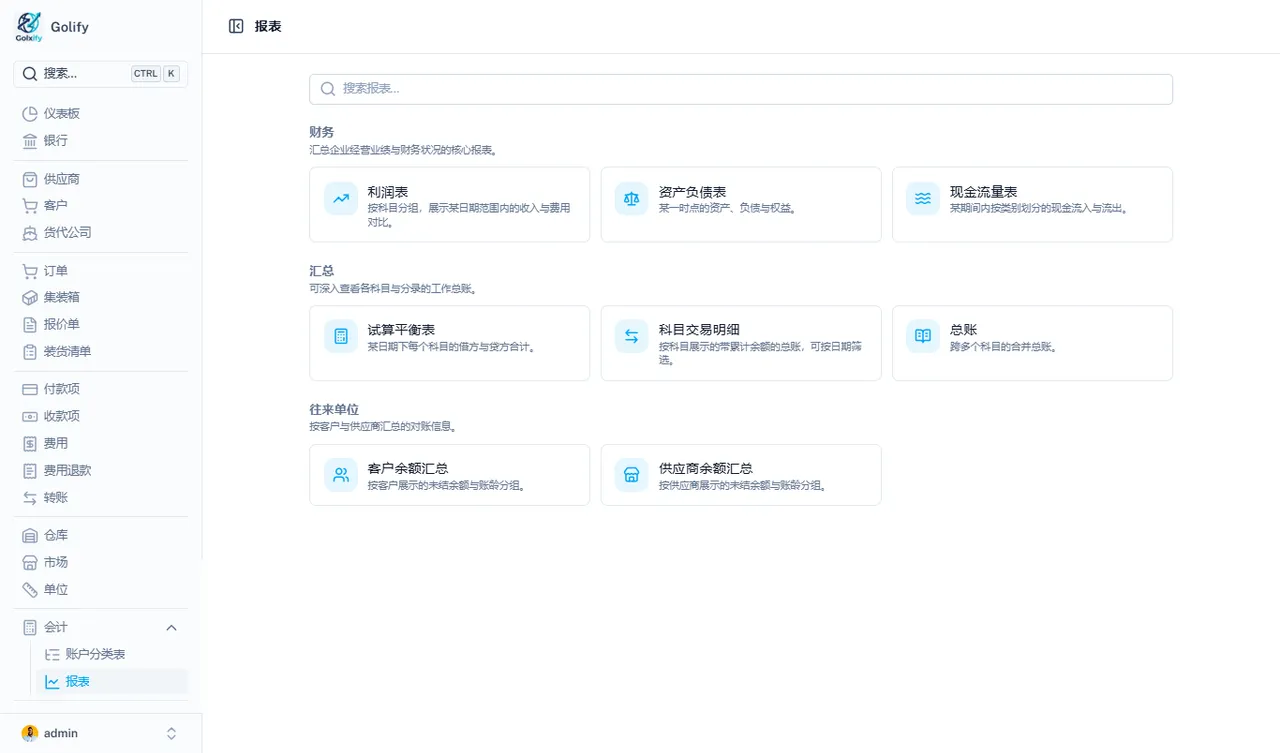This screenshot has width=1280, height=753.
Task: Click the cart icon beside 订单
Action: click(x=30, y=271)
